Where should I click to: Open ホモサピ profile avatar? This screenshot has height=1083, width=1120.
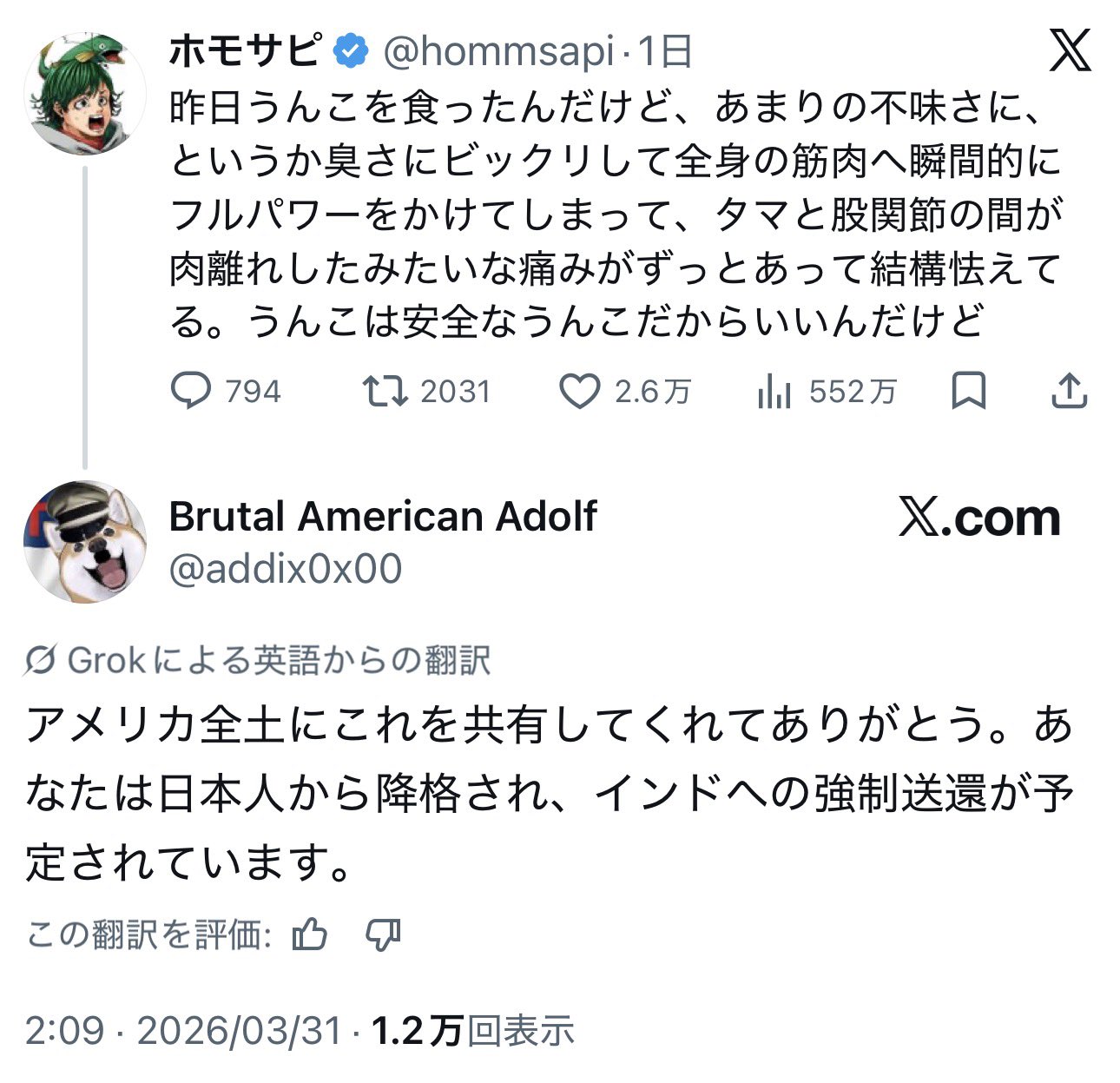[x=84, y=94]
